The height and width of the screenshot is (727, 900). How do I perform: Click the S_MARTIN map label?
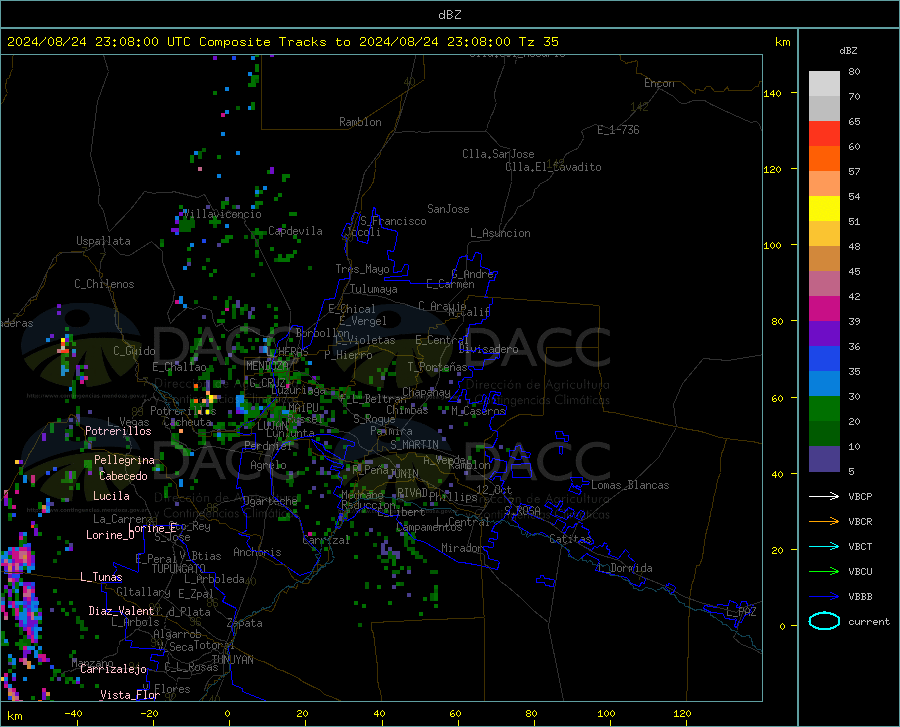(x=414, y=445)
